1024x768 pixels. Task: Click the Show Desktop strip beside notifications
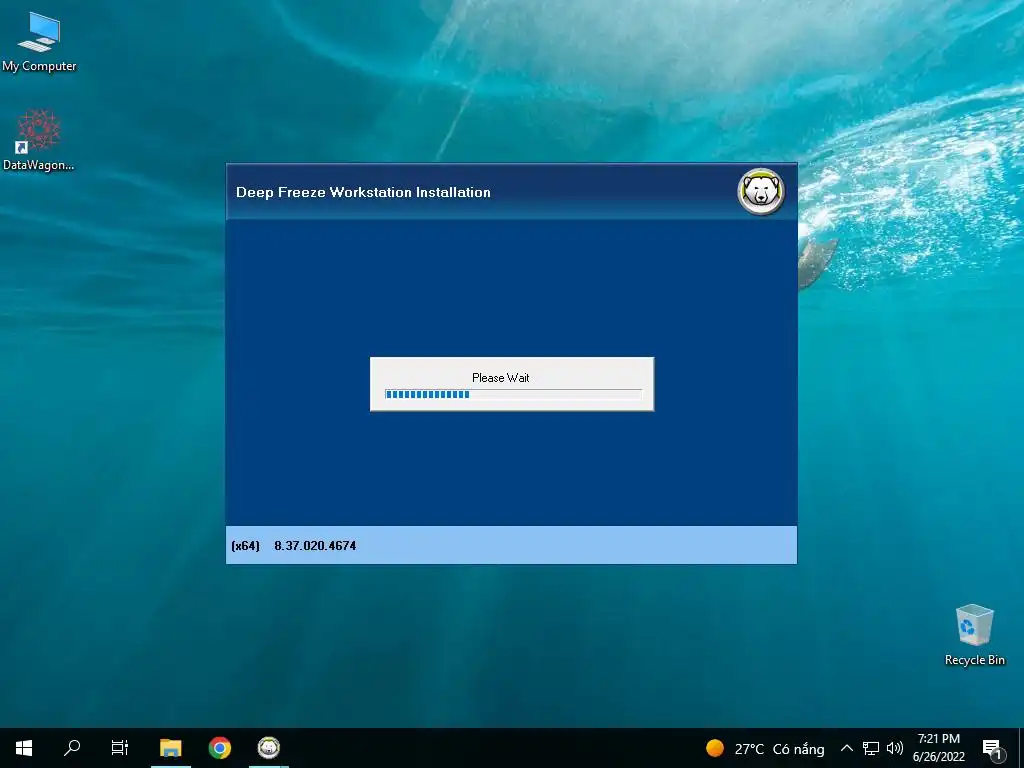pyautogui.click(x=1021, y=748)
